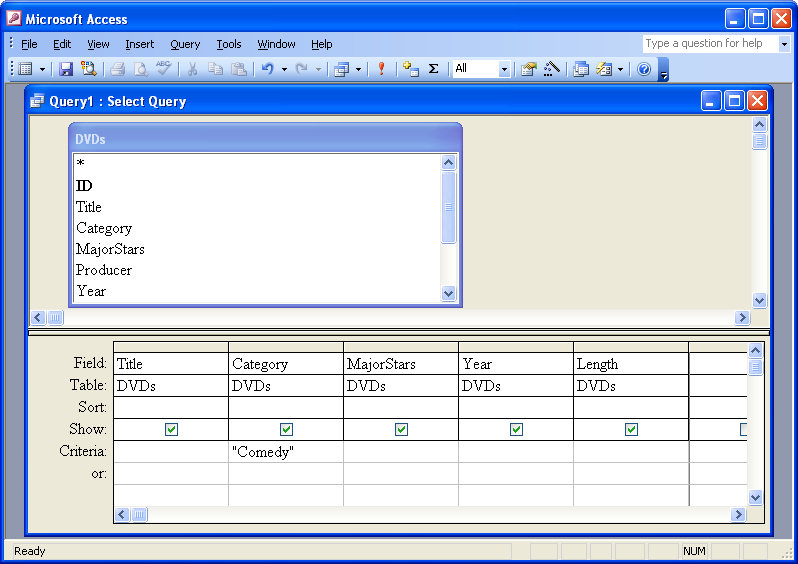The width and height of the screenshot is (798, 564).
Task: Run the query with the exclamation icon
Action: tap(381, 69)
